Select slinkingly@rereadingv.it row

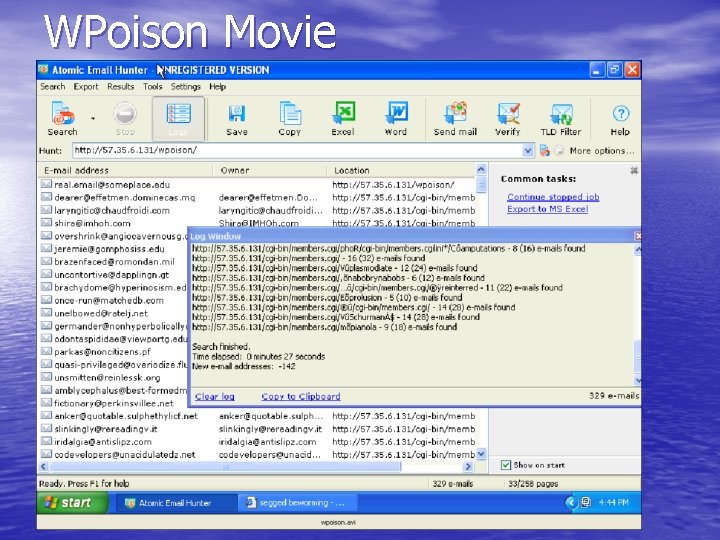coord(257,429)
